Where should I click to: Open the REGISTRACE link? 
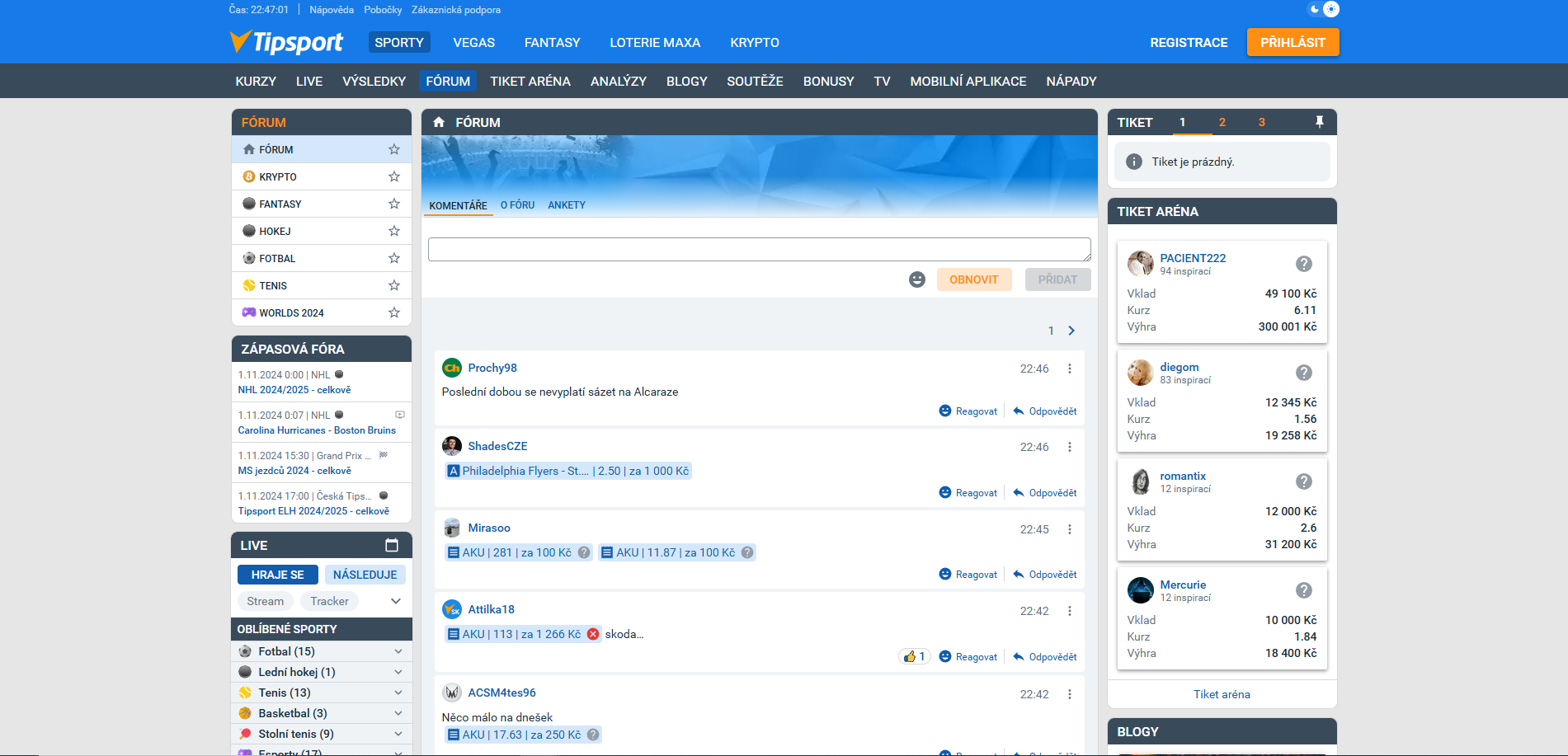[x=1189, y=42]
